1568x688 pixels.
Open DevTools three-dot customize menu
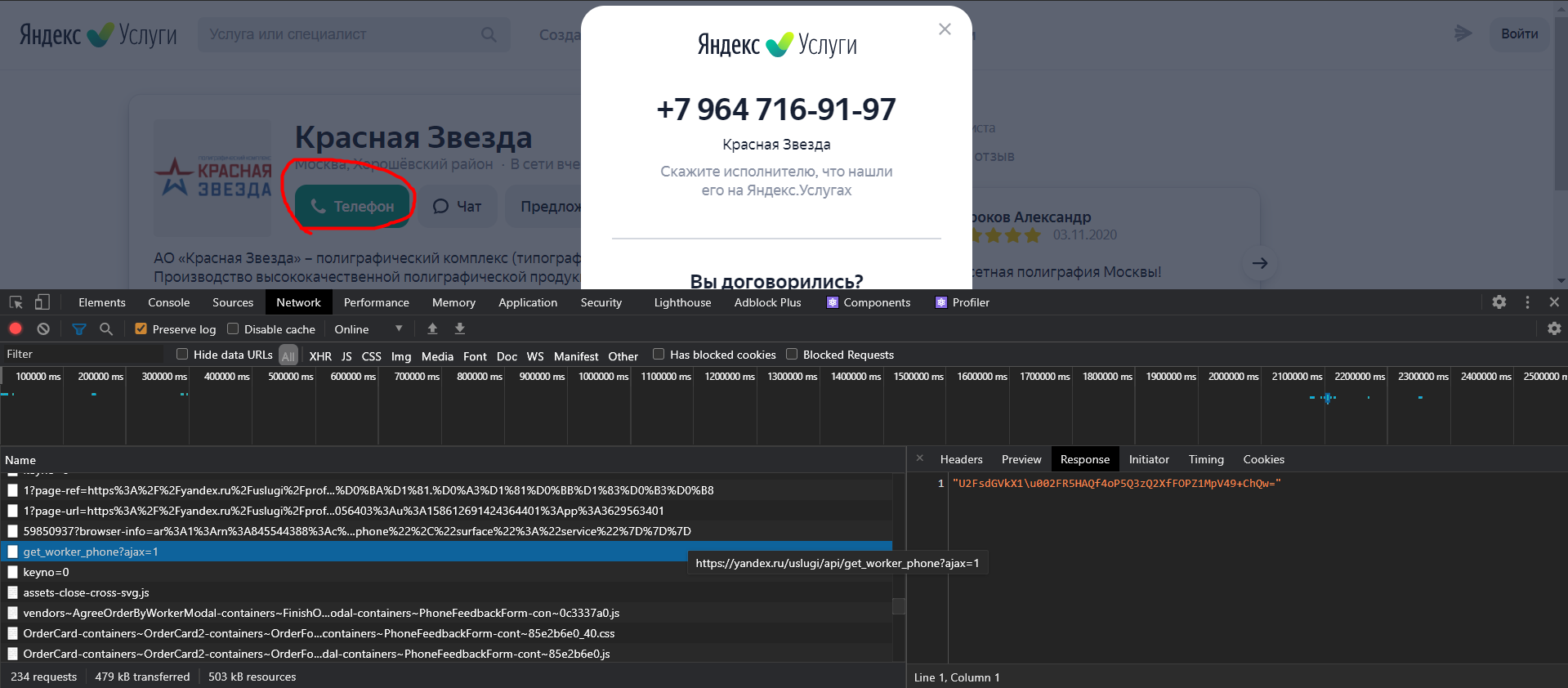coord(1527,302)
